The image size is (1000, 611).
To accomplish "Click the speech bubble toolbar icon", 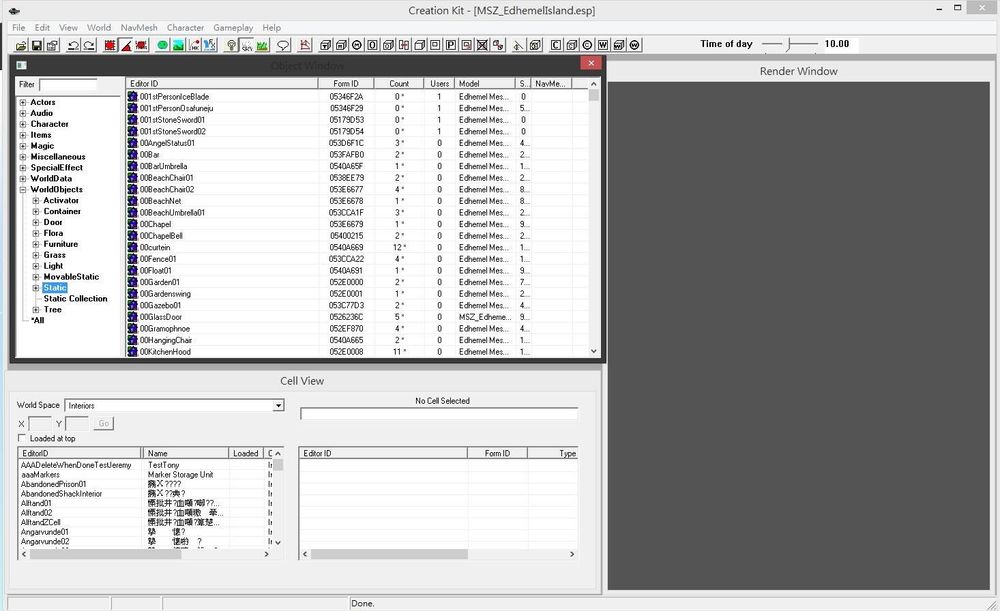I will pos(283,45).
